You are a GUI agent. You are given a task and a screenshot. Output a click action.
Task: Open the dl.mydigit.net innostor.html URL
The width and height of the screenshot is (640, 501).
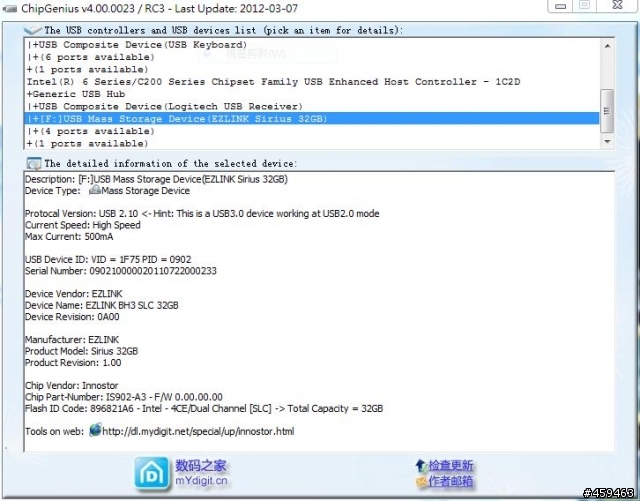click(x=198, y=431)
